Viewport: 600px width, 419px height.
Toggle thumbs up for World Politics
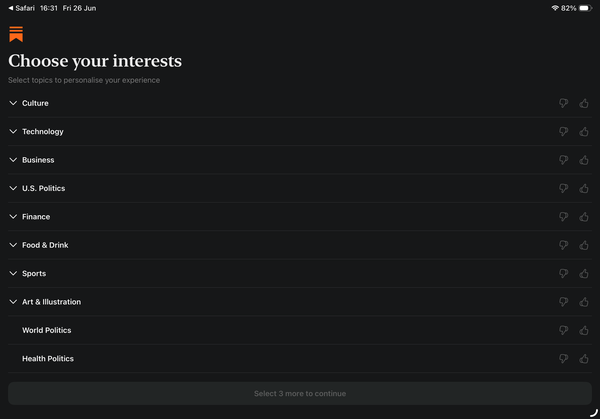click(584, 330)
